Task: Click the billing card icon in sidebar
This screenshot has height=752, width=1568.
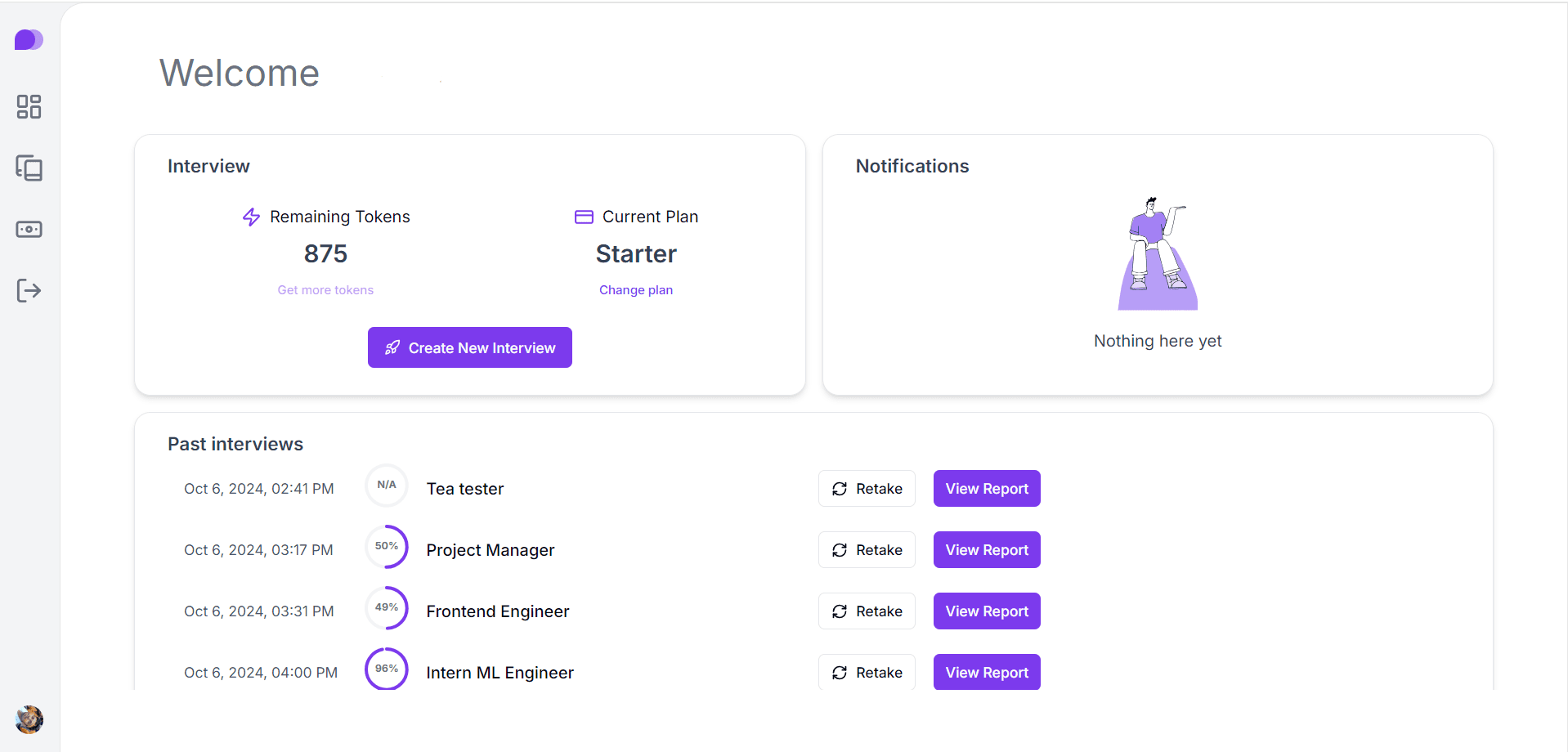Action: click(x=29, y=230)
